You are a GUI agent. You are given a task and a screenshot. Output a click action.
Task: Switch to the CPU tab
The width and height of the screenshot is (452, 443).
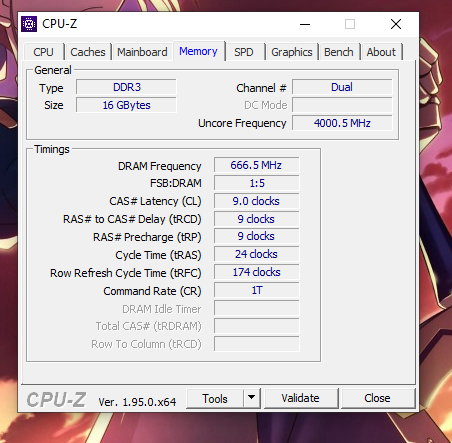click(43, 52)
